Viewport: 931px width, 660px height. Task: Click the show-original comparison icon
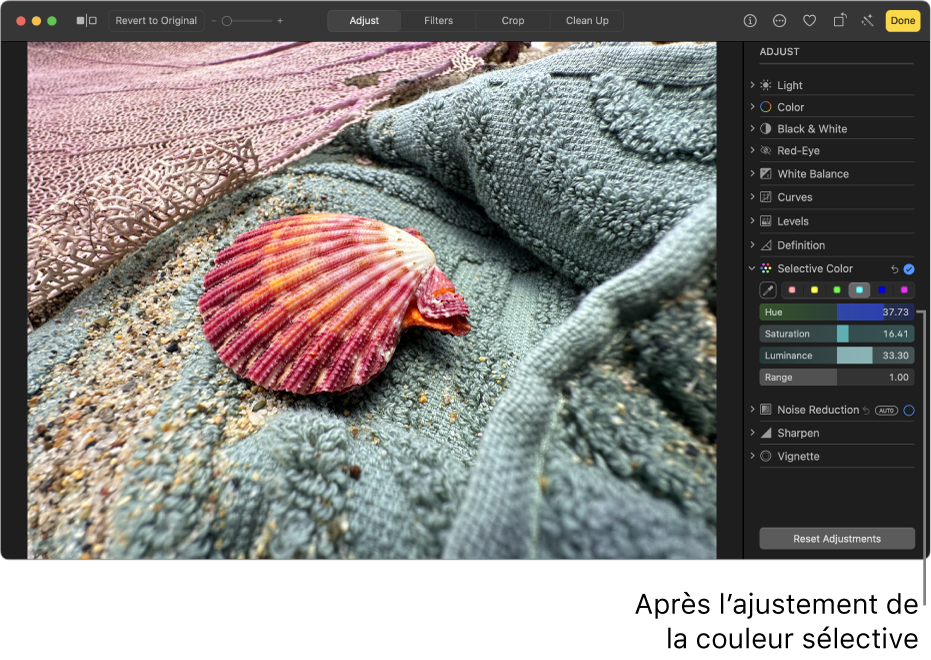point(87,21)
